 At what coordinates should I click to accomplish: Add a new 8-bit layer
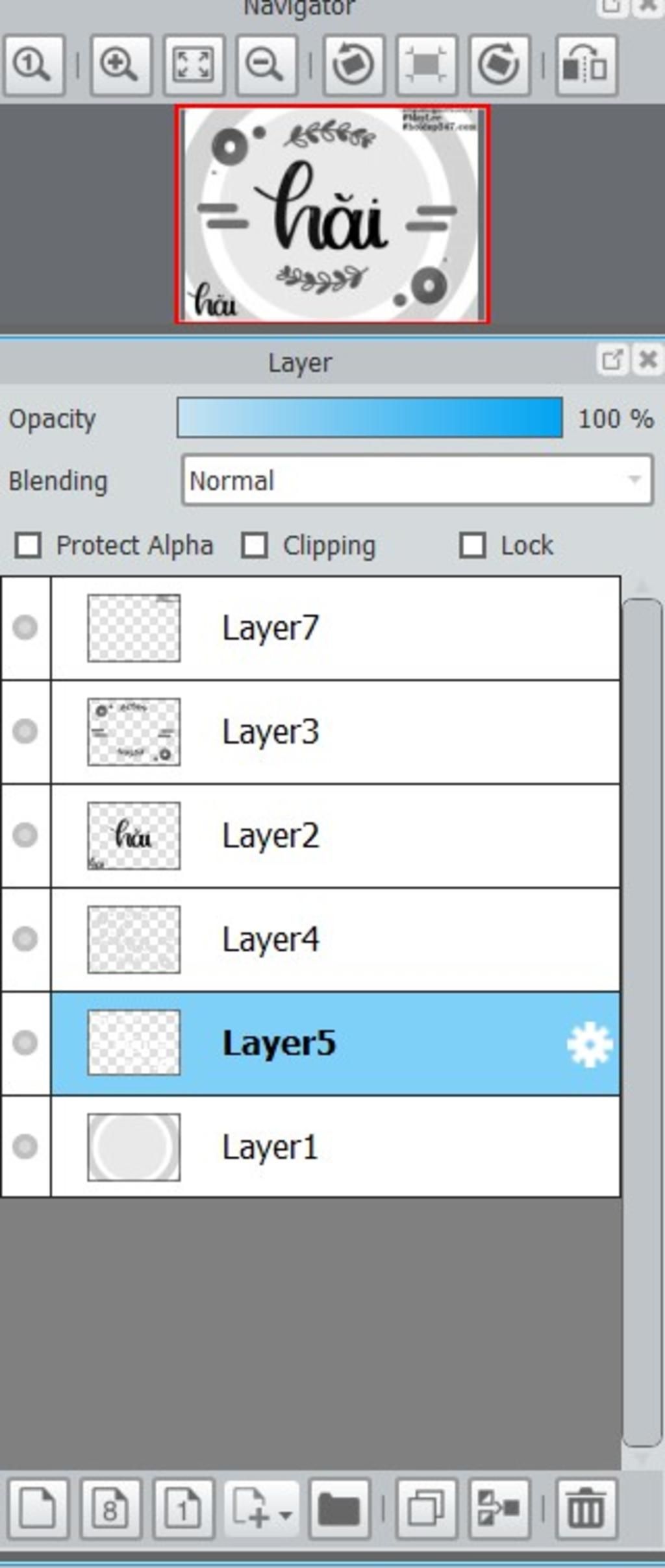(110, 1509)
